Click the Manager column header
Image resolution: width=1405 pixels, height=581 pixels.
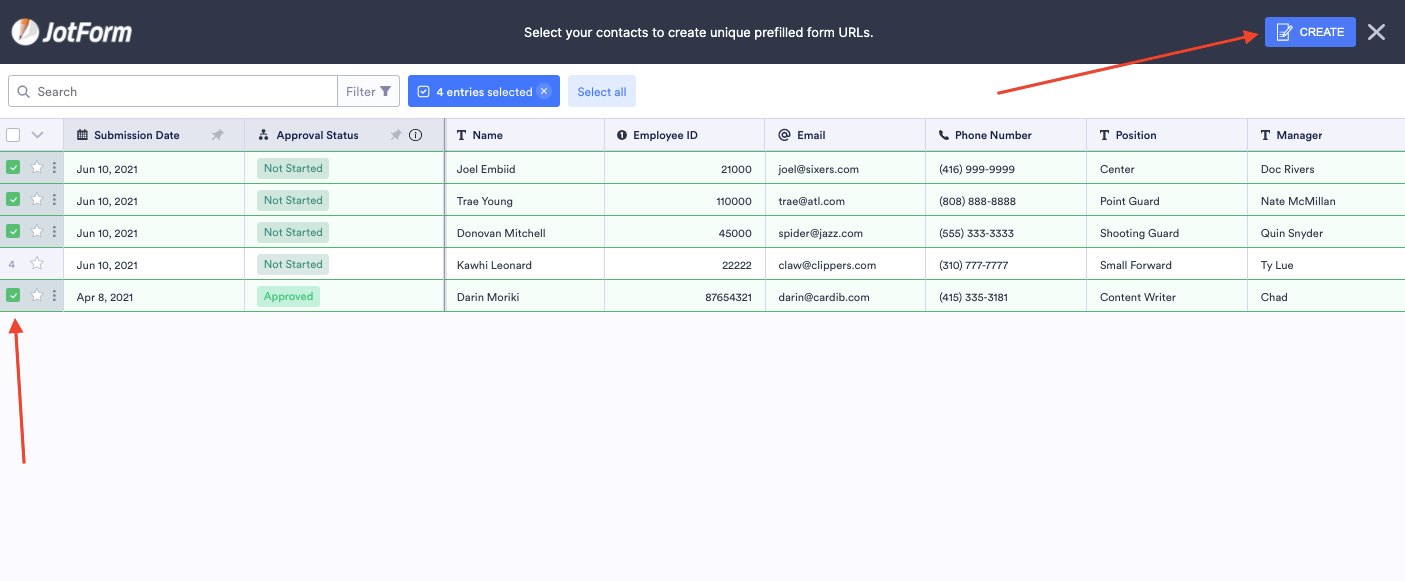click(x=1326, y=135)
